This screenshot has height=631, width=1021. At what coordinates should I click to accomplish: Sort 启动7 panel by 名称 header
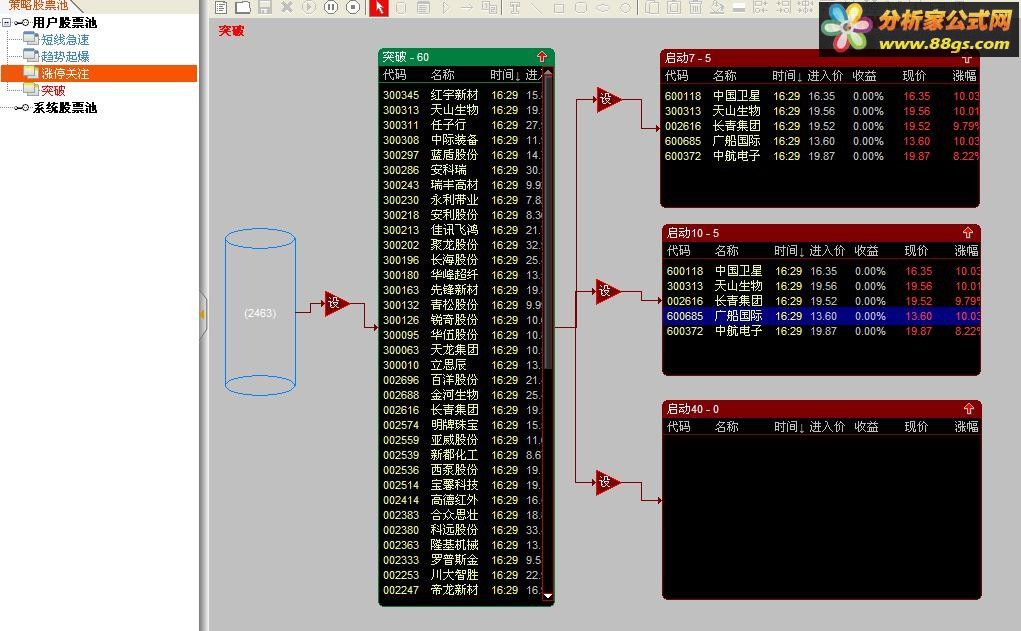click(725, 76)
